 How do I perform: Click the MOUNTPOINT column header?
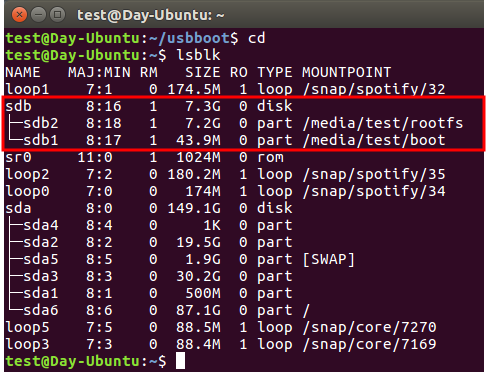346,72
